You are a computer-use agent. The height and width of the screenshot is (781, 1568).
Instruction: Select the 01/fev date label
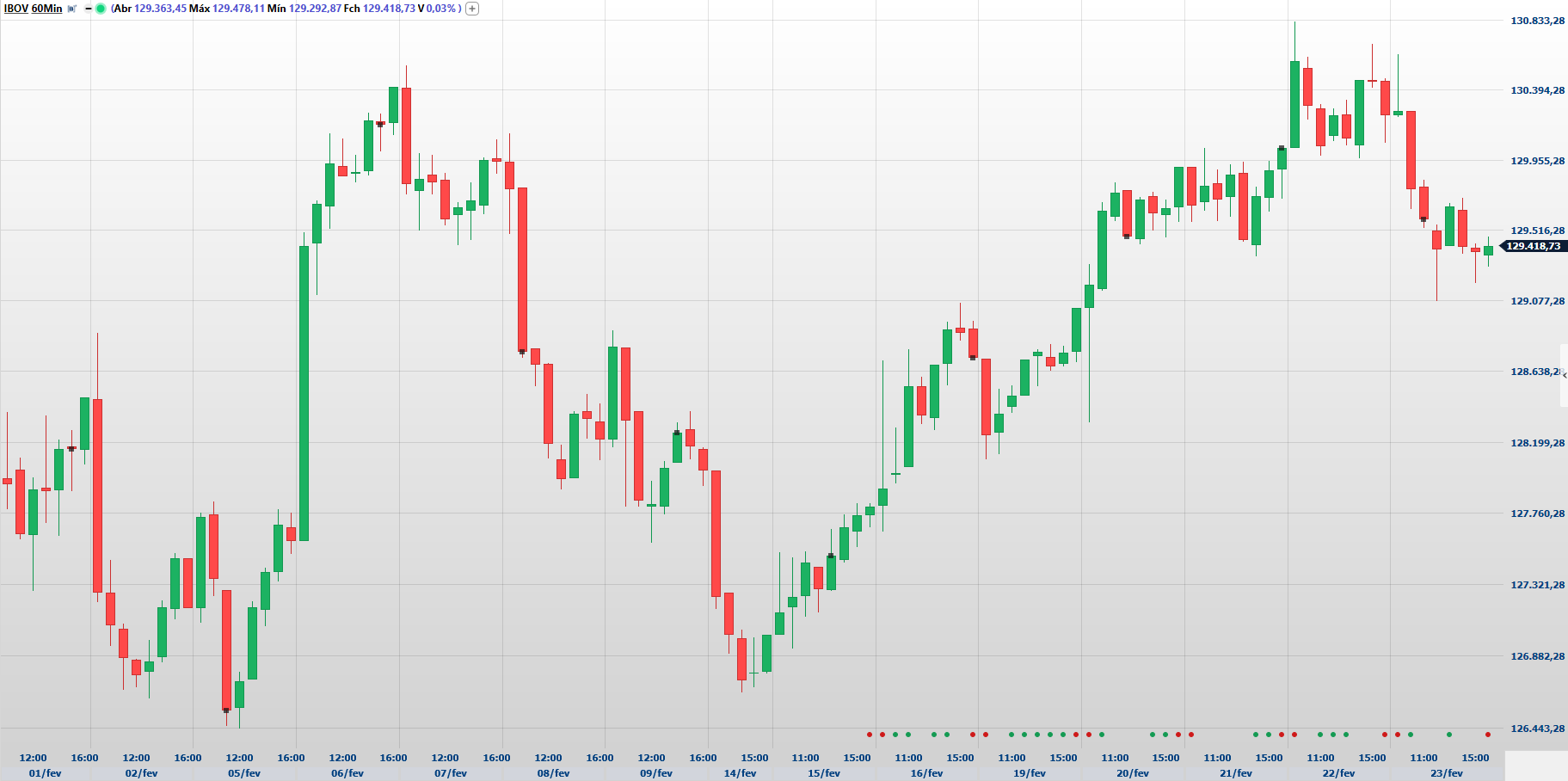[x=45, y=773]
